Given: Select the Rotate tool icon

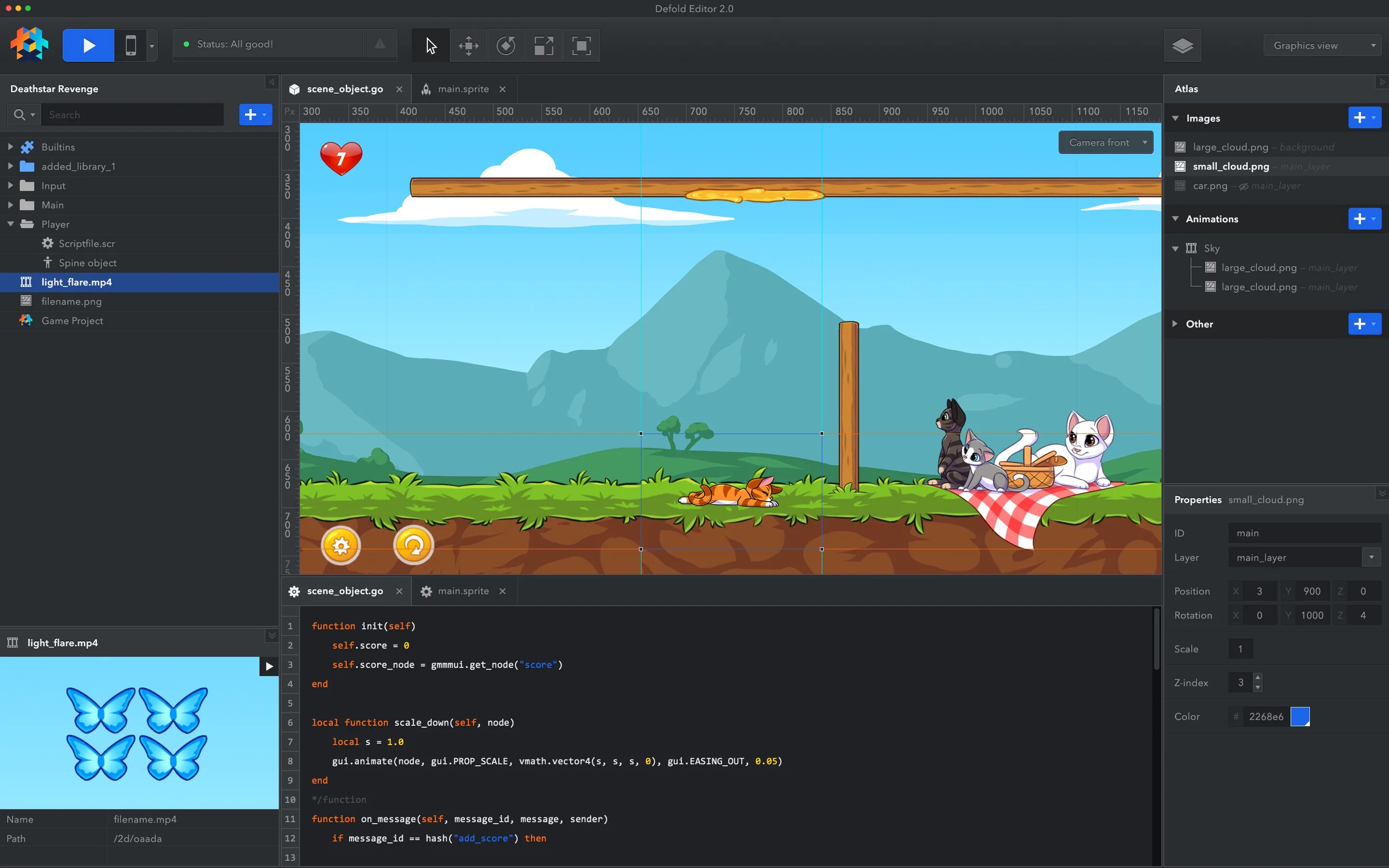Looking at the screenshot, I should point(505,45).
